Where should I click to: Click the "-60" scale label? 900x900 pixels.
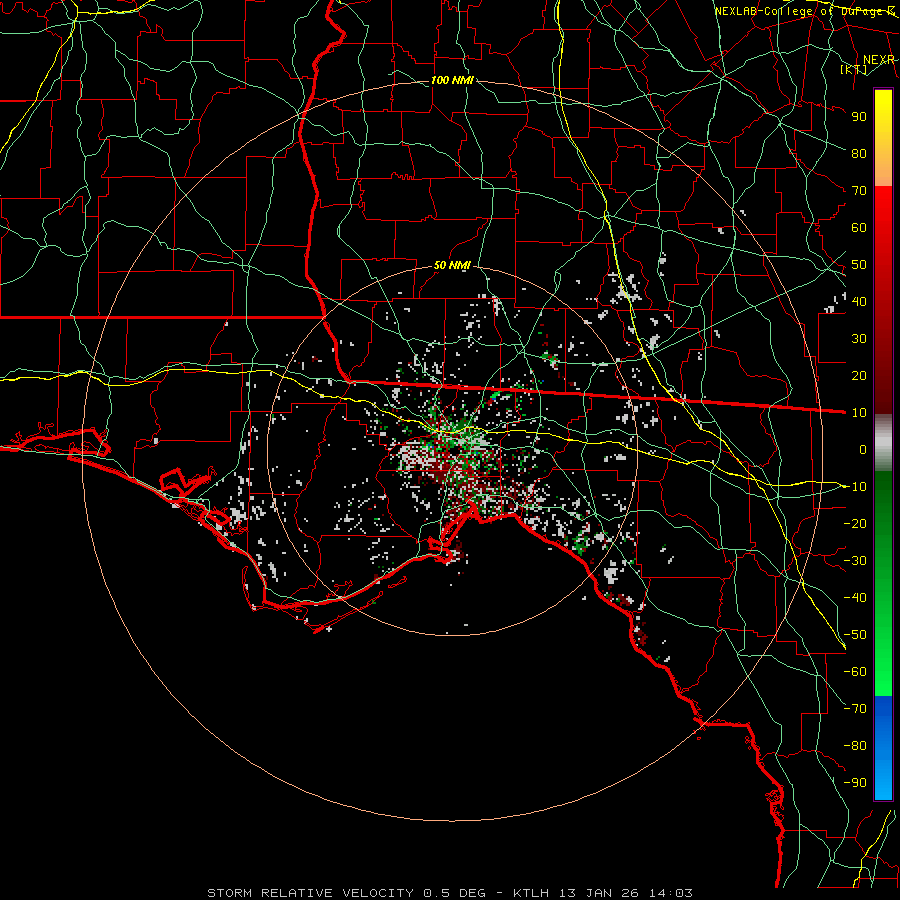[855, 672]
